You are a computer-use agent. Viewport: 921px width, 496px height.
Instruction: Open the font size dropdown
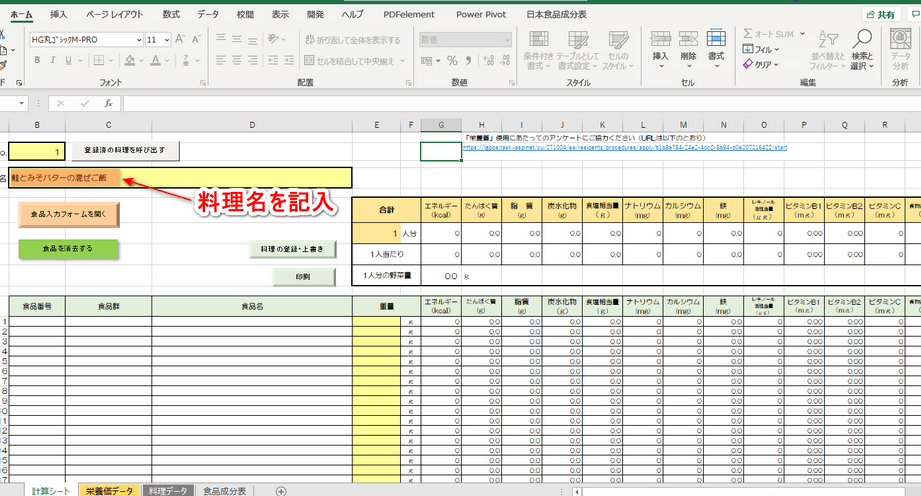click(166, 40)
